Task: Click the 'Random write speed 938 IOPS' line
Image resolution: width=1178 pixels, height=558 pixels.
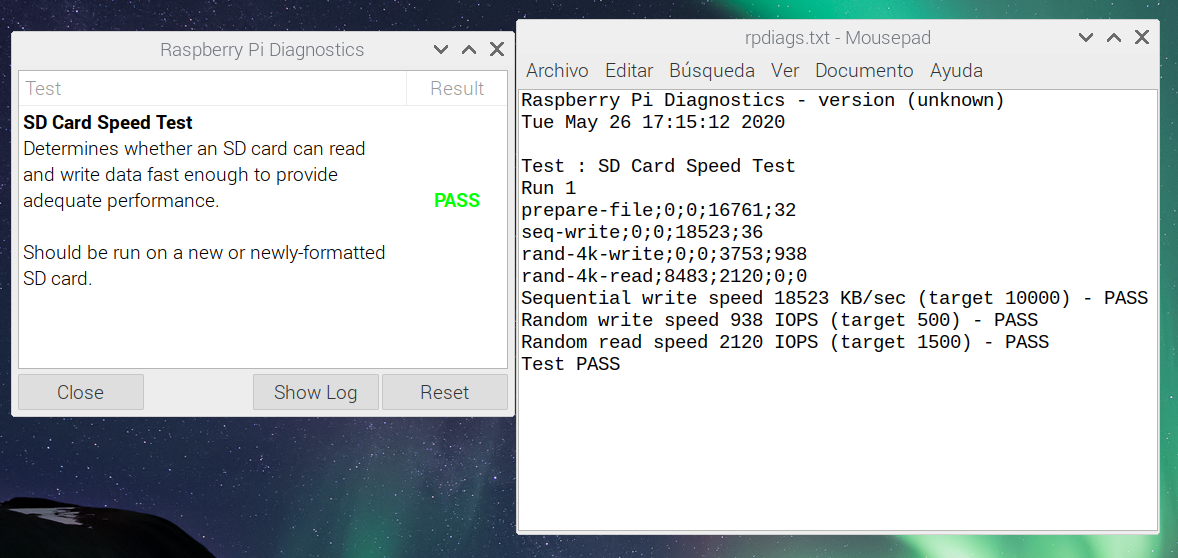Action: (780, 320)
